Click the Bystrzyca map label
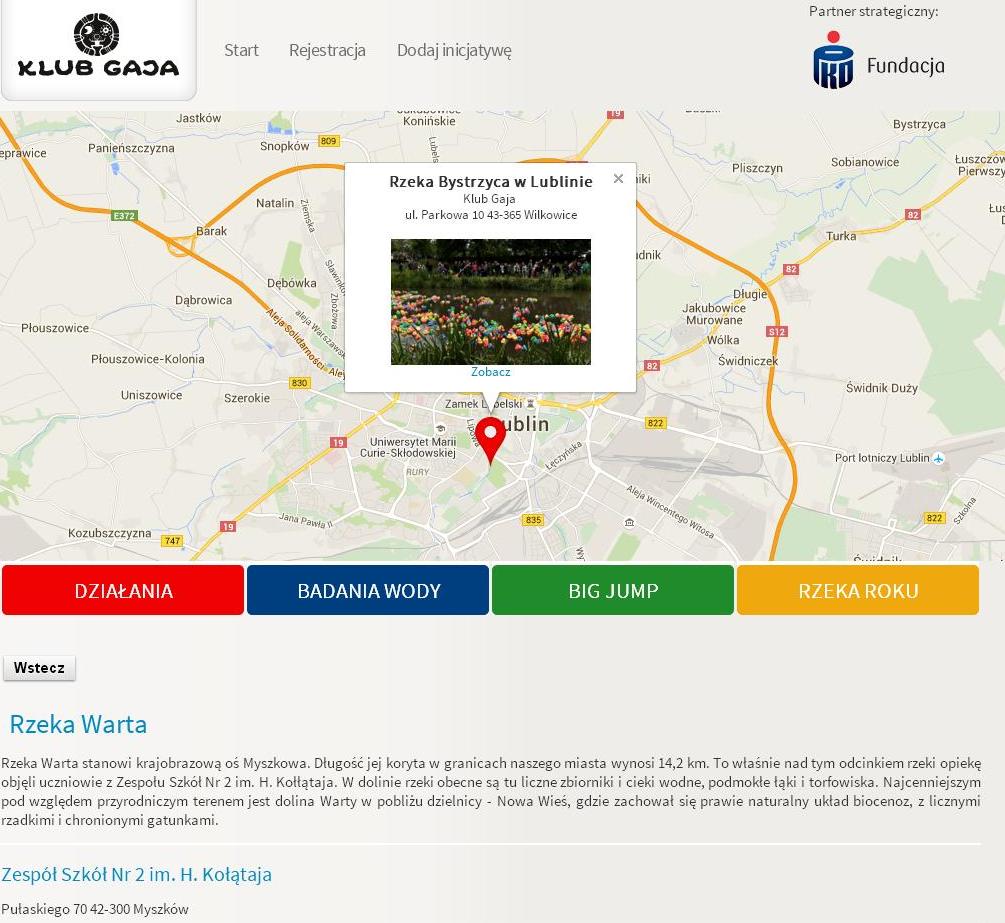 click(x=919, y=124)
